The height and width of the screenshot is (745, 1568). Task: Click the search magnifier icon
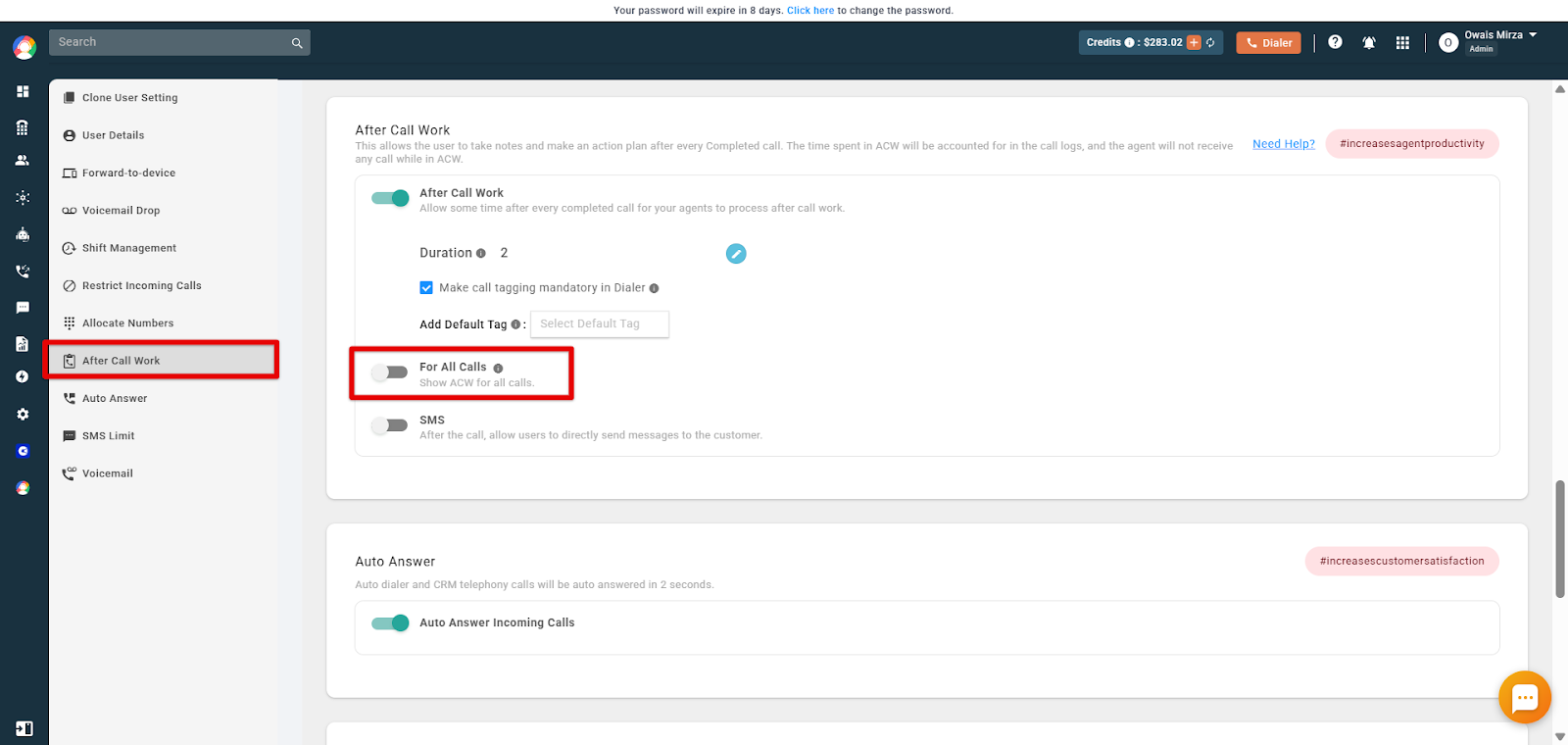pyautogui.click(x=297, y=43)
